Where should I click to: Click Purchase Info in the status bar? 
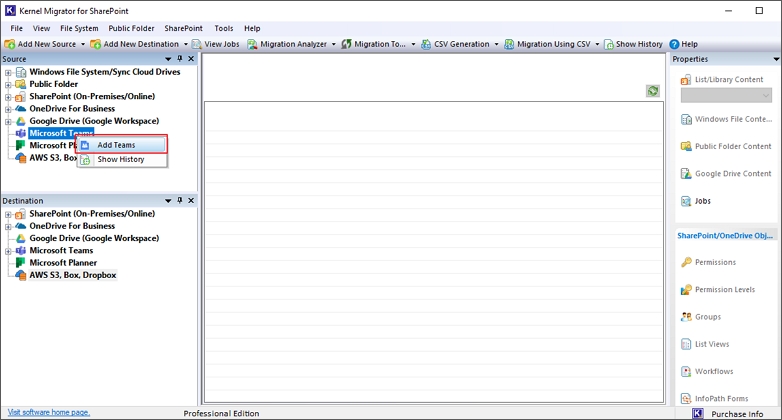tap(737, 414)
